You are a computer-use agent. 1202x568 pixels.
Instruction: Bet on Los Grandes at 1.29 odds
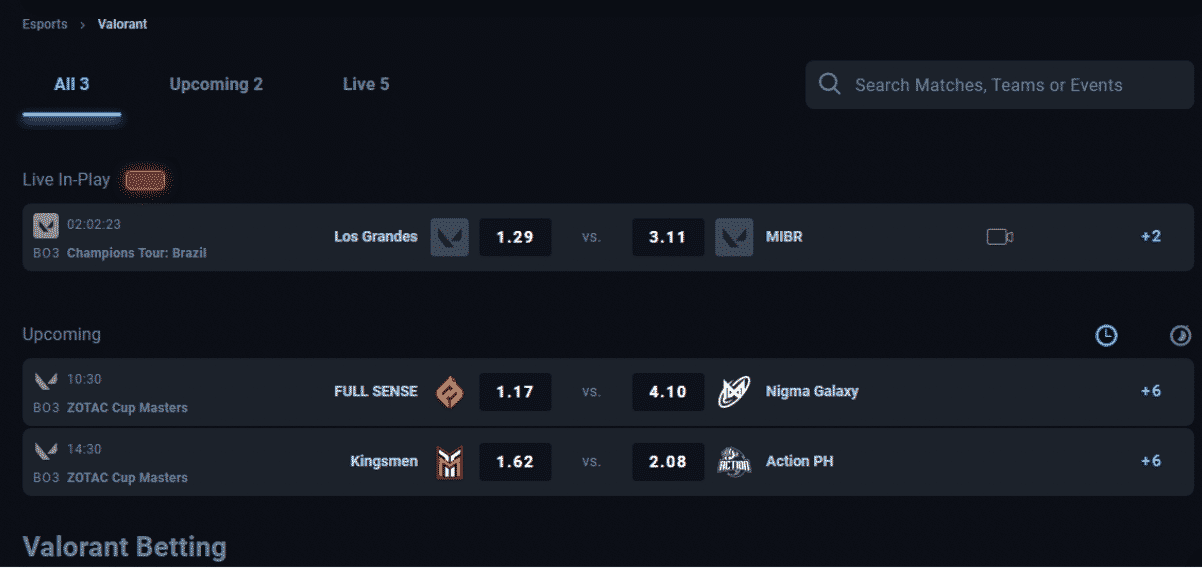tap(515, 237)
